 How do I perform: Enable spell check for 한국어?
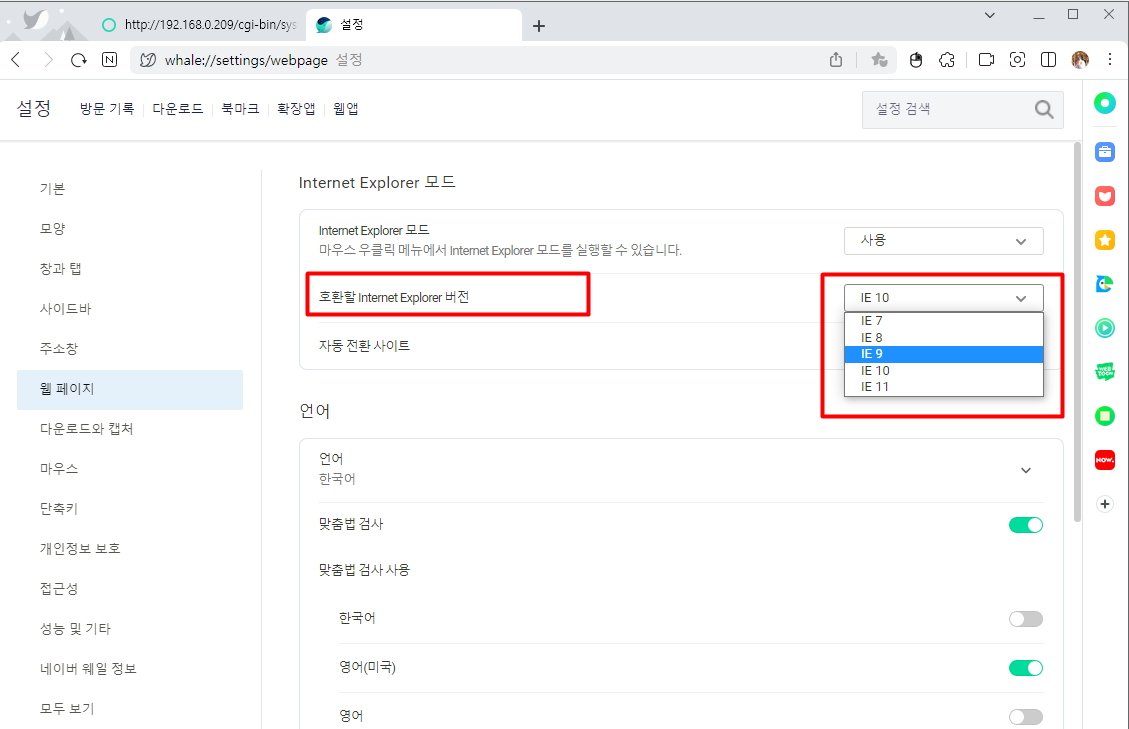1025,619
